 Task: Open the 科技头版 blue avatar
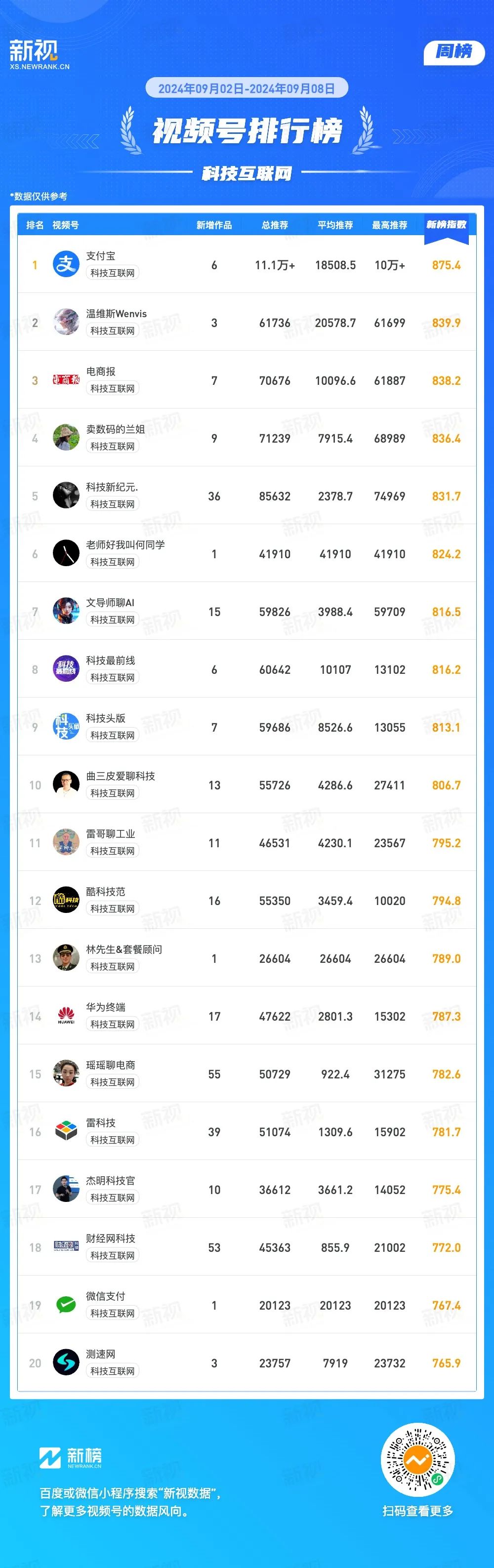click(66, 726)
